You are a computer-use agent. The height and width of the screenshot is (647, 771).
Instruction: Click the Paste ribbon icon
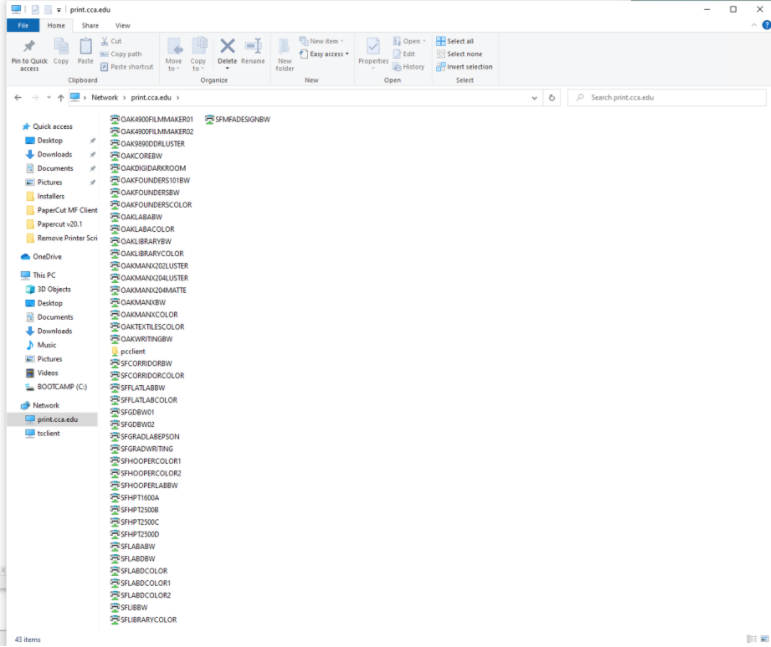(x=86, y=46)
